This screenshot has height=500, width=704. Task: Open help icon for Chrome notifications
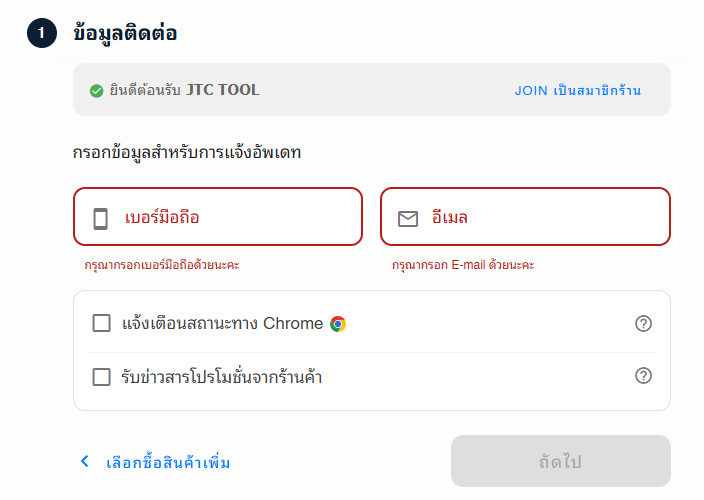643,323
